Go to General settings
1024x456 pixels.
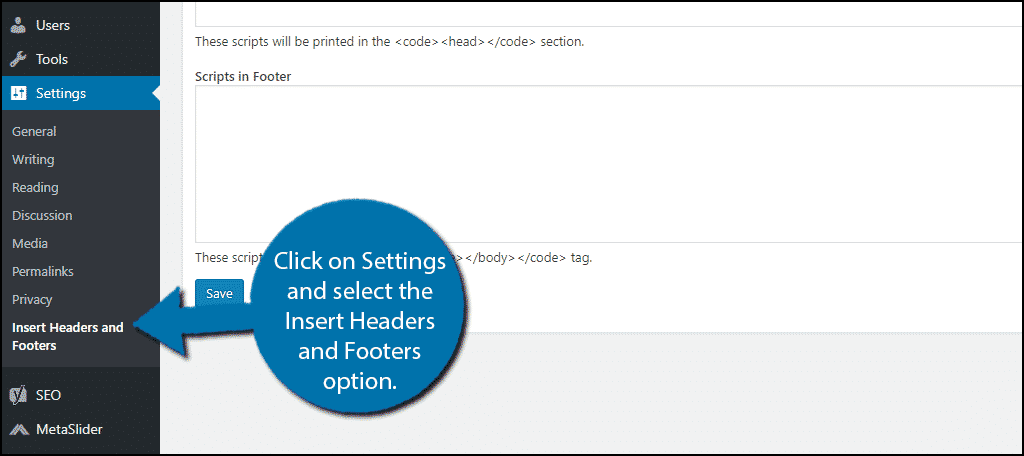(x=34, y=131)
